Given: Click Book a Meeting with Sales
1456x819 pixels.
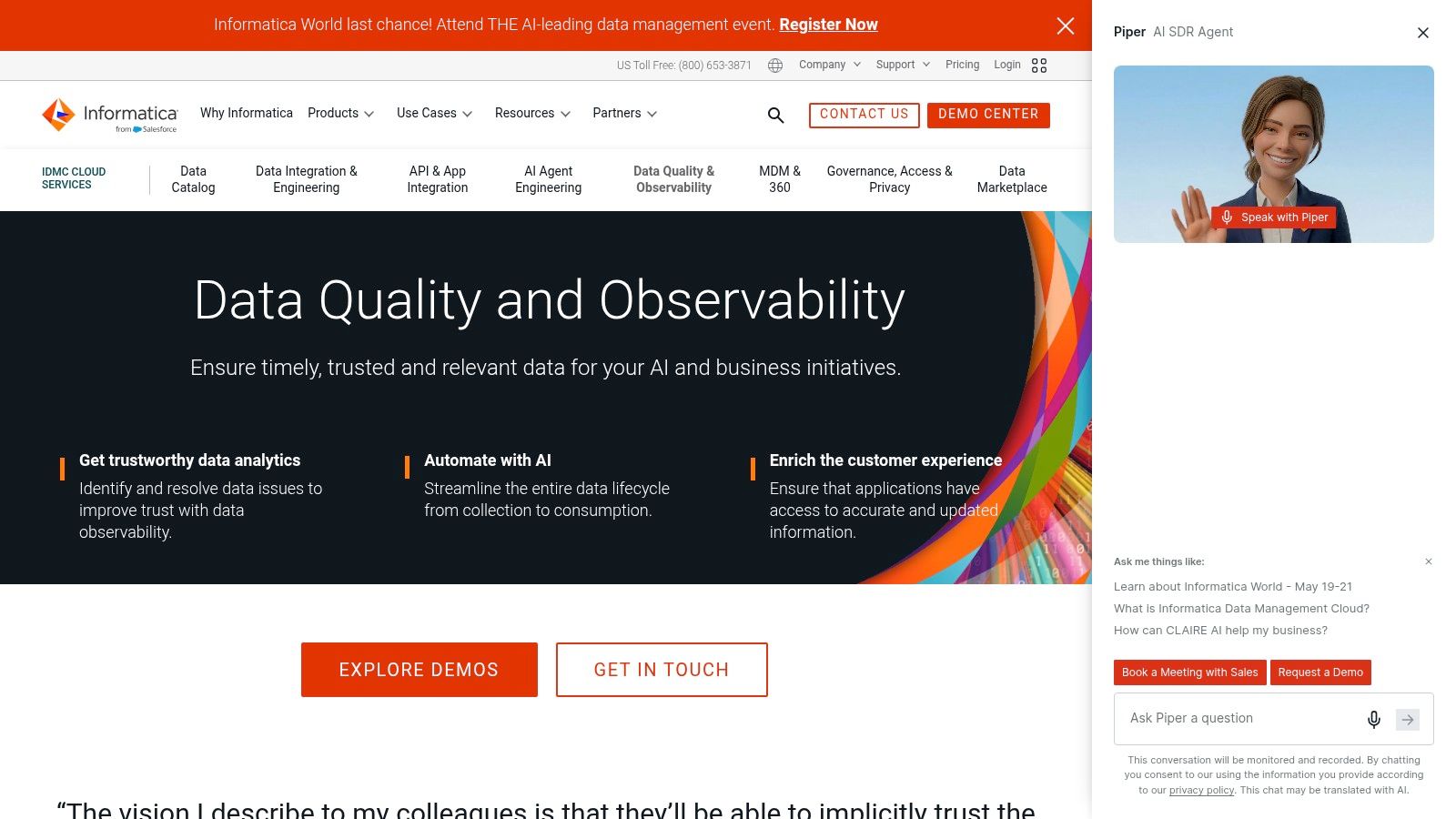Looking at the screenshot, I should point(1189,672).
